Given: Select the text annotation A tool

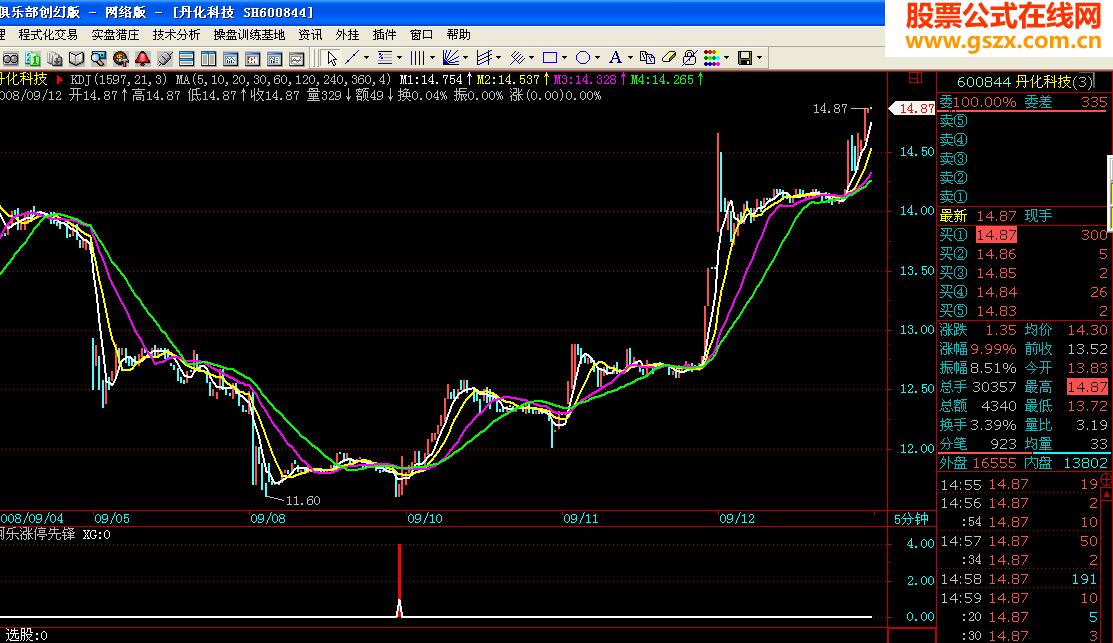Looking at the screenshot, I should tap(615, 58).
